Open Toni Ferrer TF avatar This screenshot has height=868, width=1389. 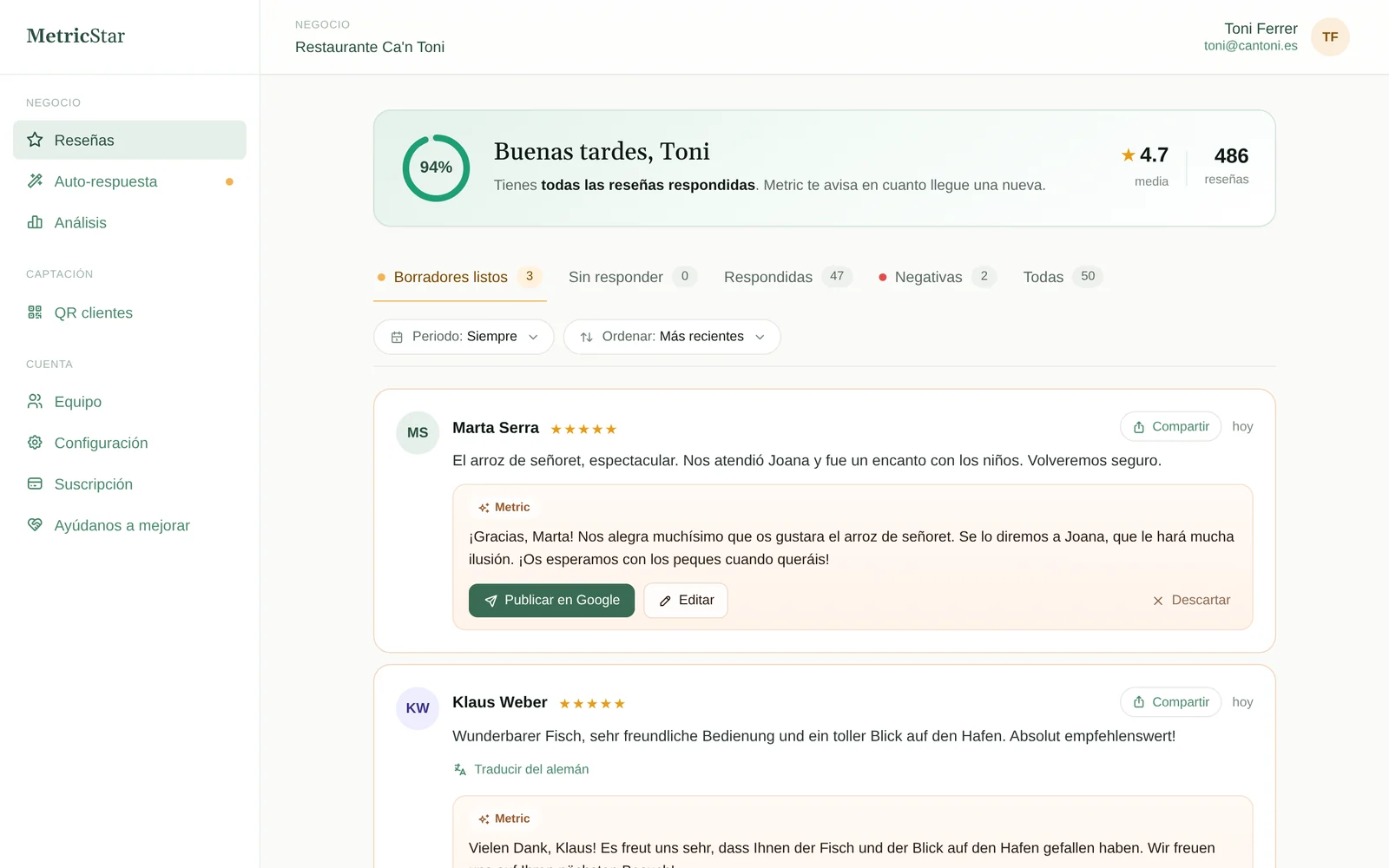pos(1330,37)
